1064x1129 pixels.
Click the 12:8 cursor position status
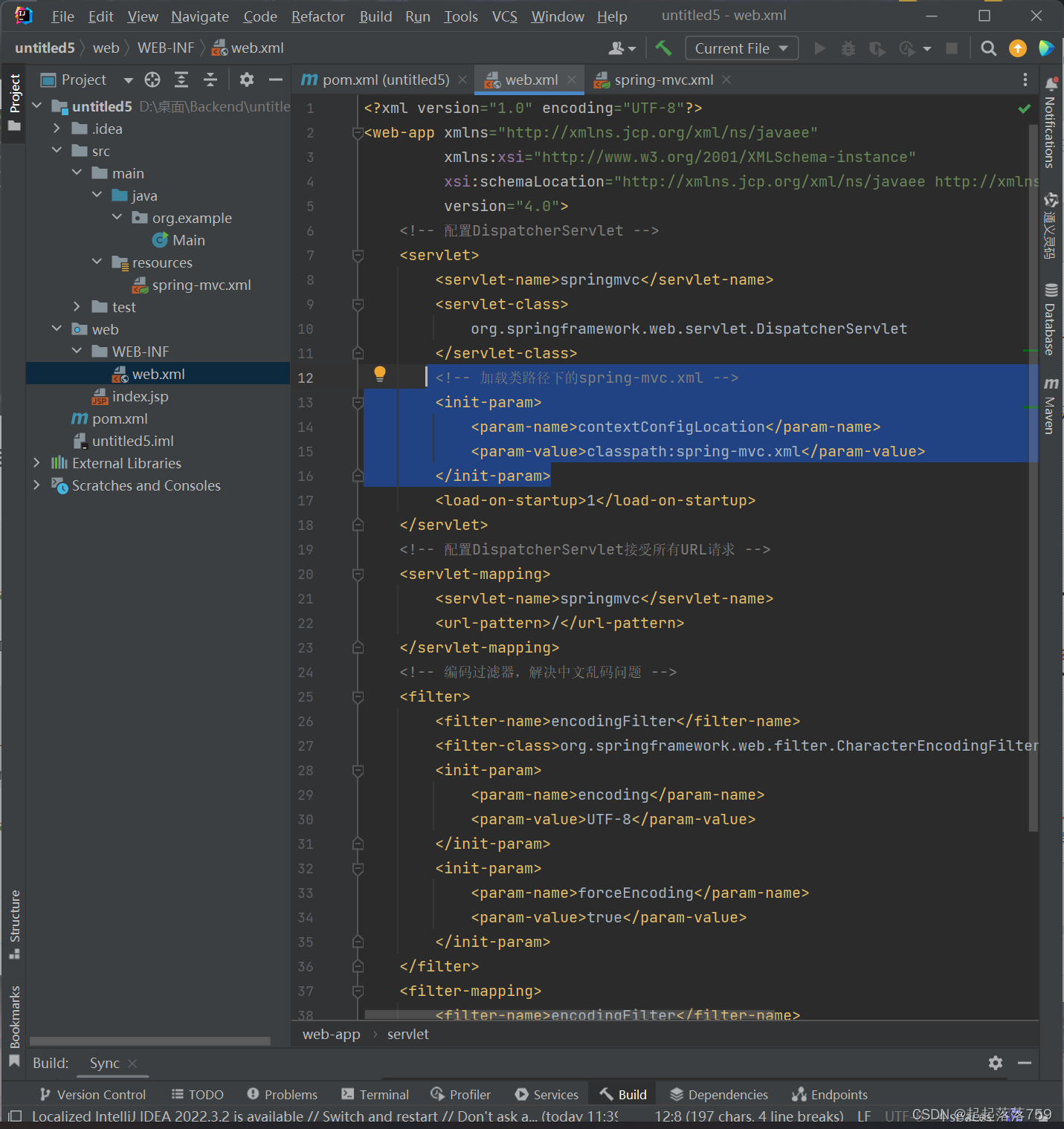point(749,1116)
